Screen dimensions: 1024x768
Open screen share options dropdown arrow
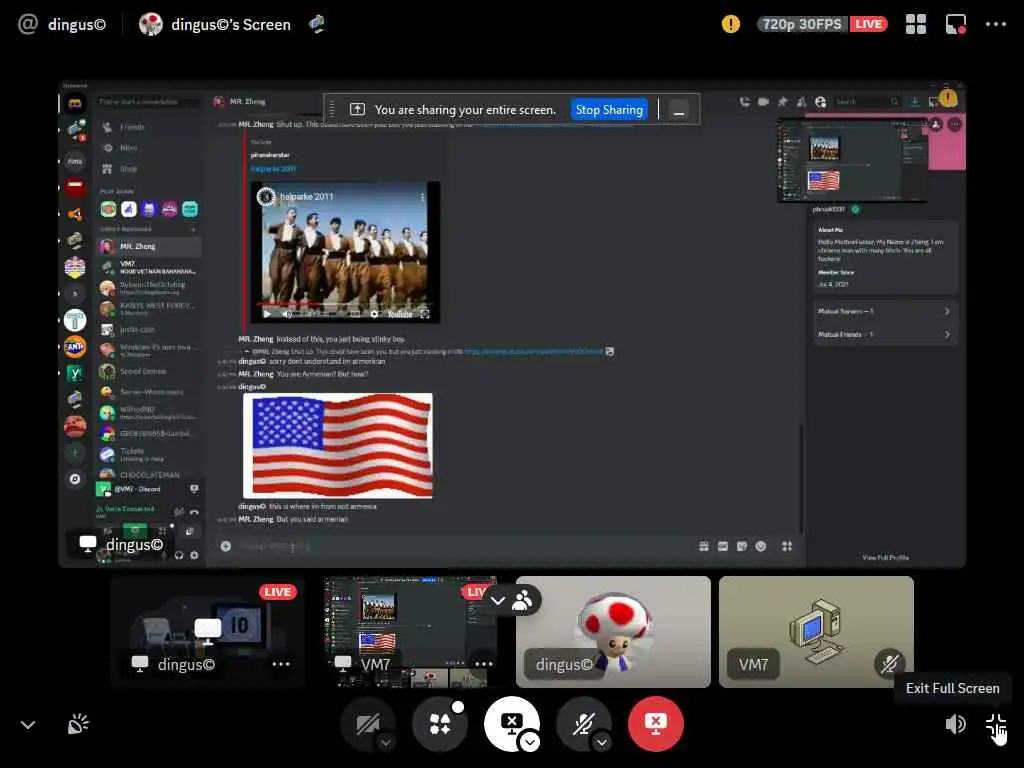(x=530, y=743)
